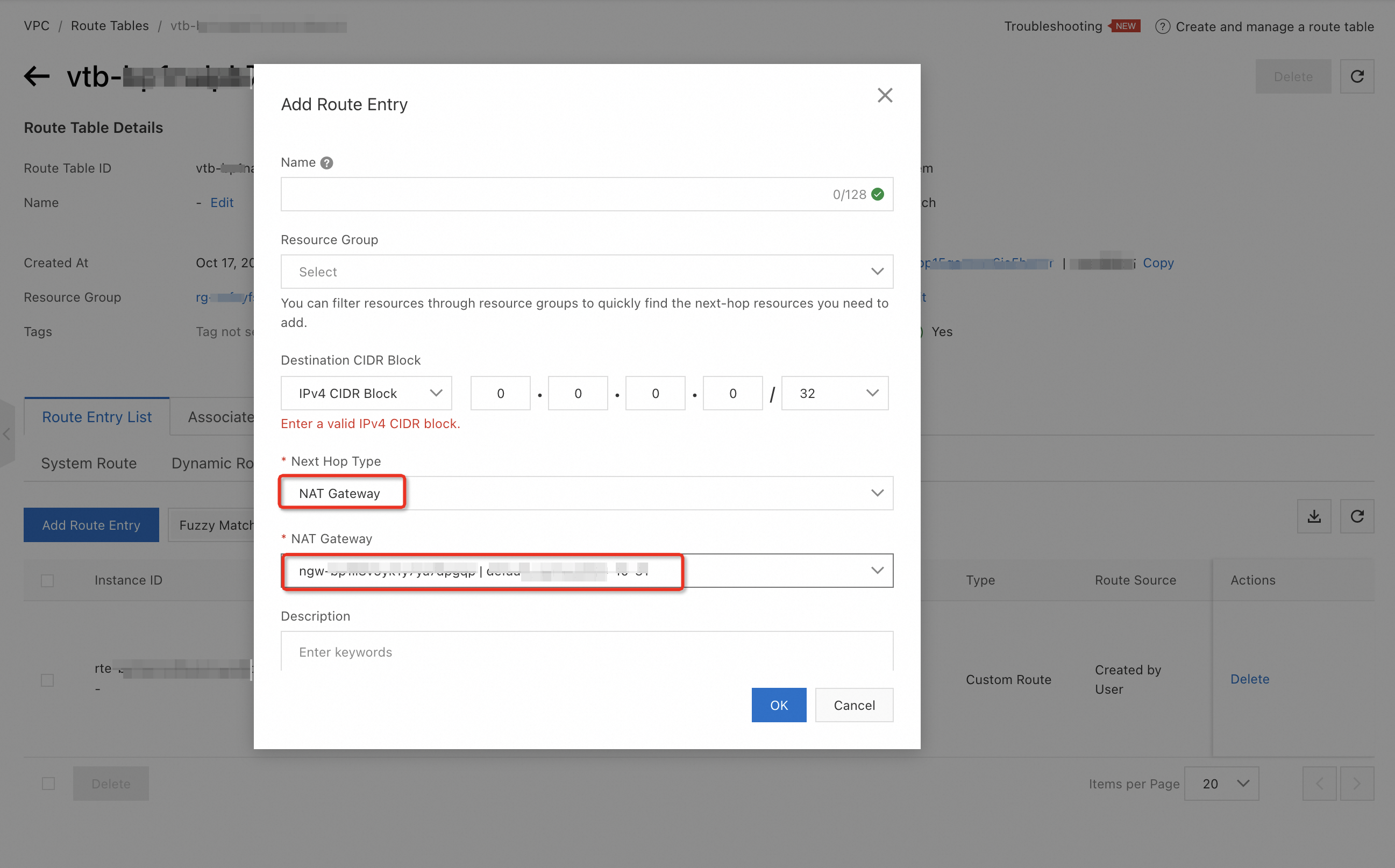The height and width of the screenshot is (868, 1395).
Task: Click the green checkmark validation icon
Action: point(876,194)
